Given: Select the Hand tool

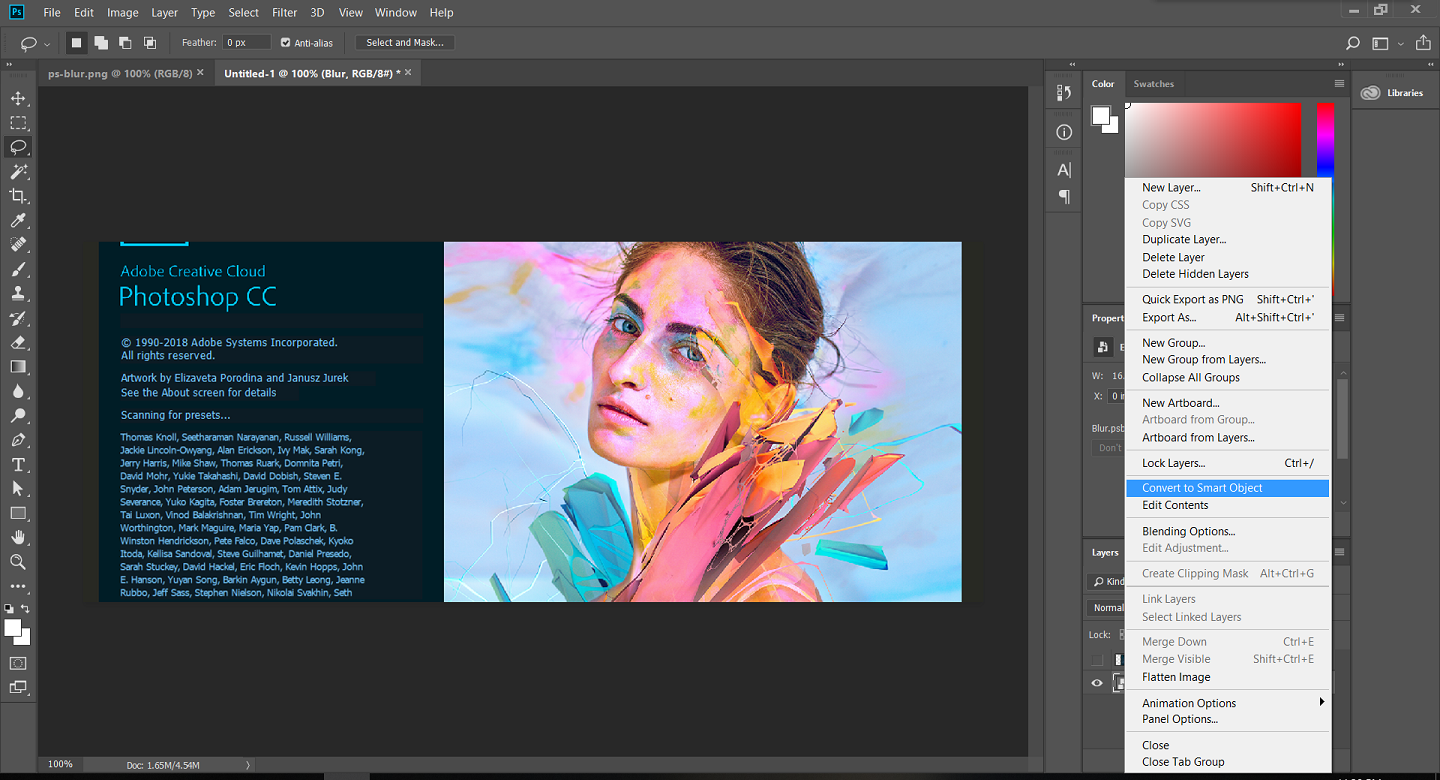Looking at the screenshot, I should click(x=18, y=538).
